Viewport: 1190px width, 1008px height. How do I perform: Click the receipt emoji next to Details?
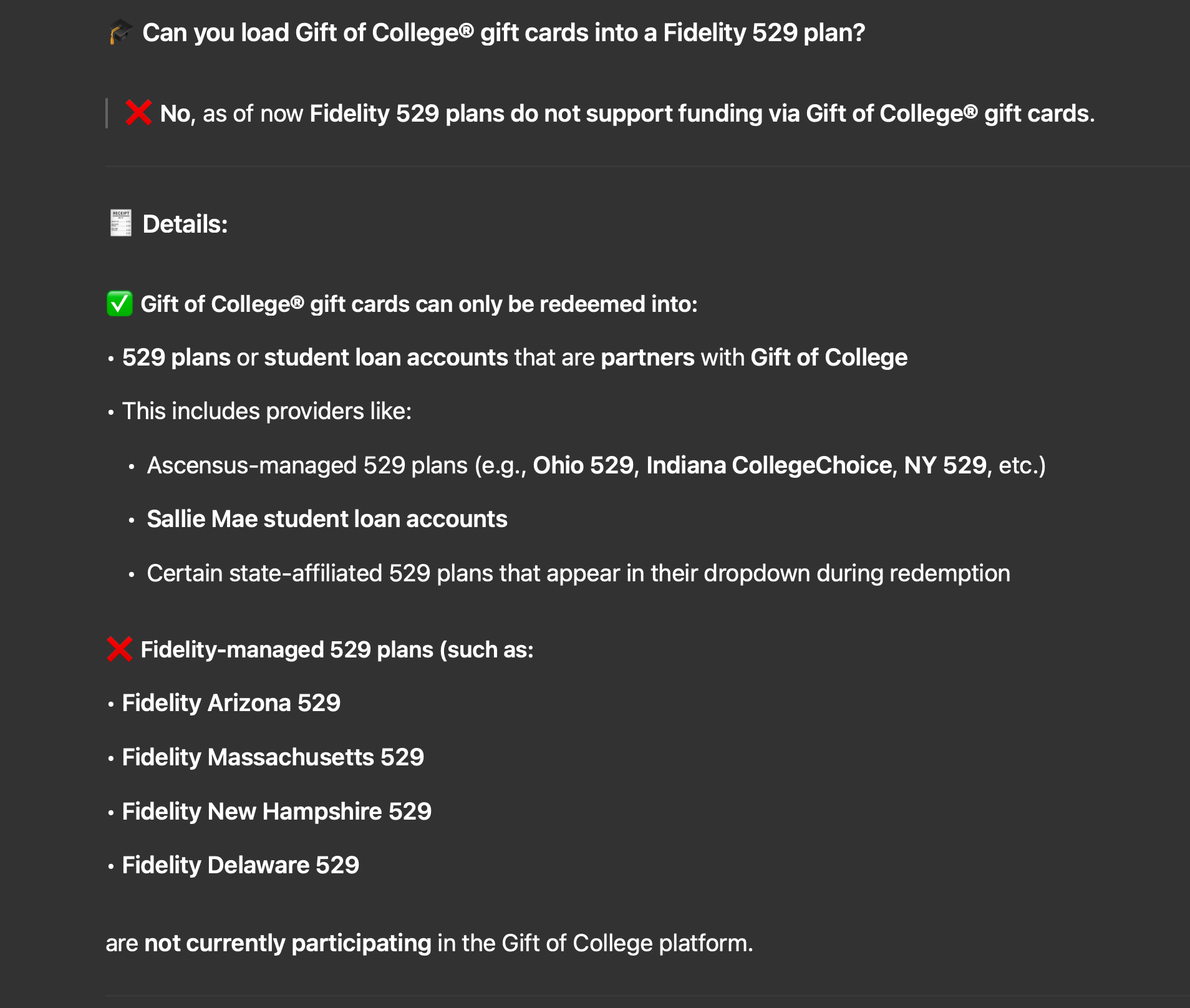click(x=120, y=223)
